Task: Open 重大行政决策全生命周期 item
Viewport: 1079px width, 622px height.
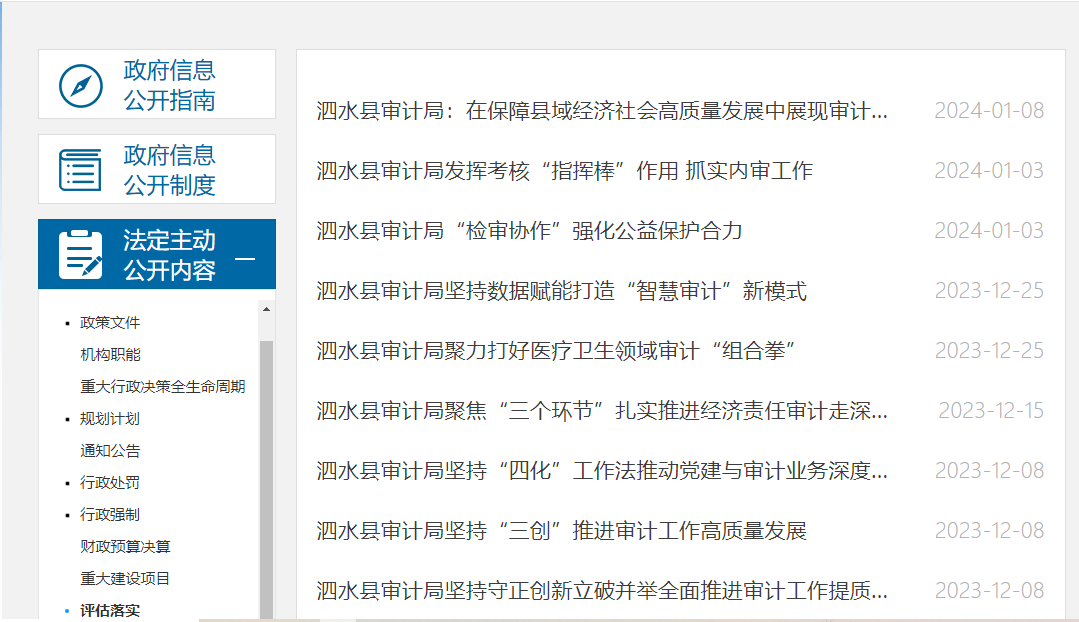Action: pos(162,387)
